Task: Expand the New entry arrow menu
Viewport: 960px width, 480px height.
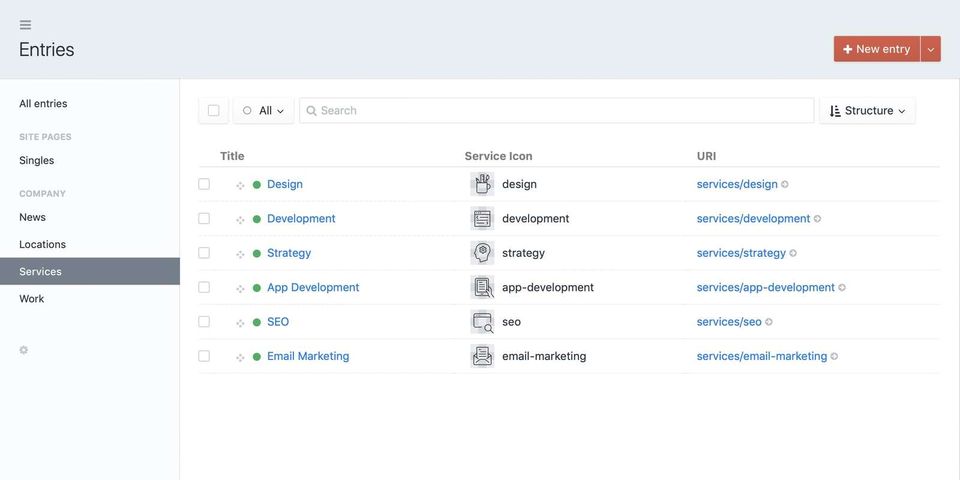Action: tap(931, 49)
